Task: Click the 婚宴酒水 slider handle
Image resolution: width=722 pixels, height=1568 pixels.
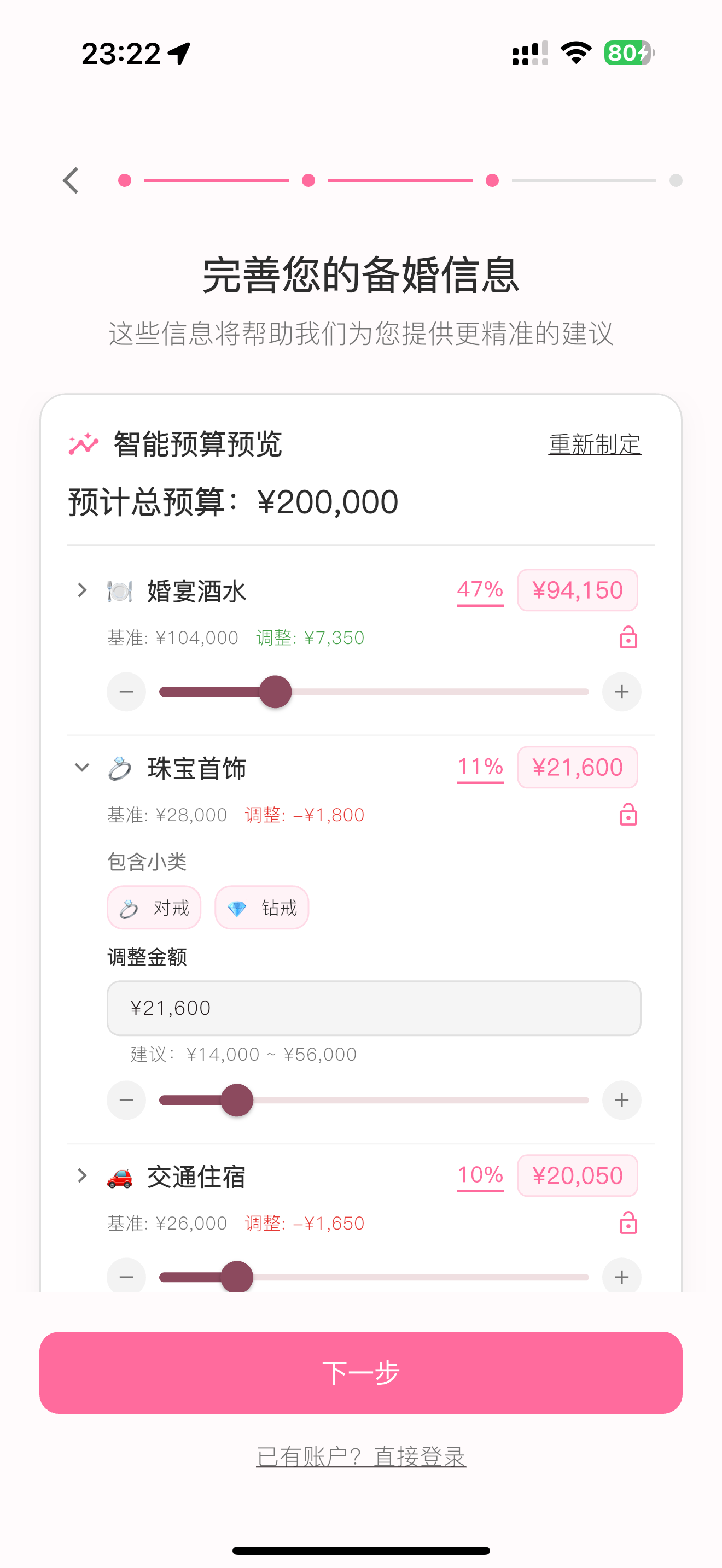Action: pyautogui.click(x=275, y=692)
